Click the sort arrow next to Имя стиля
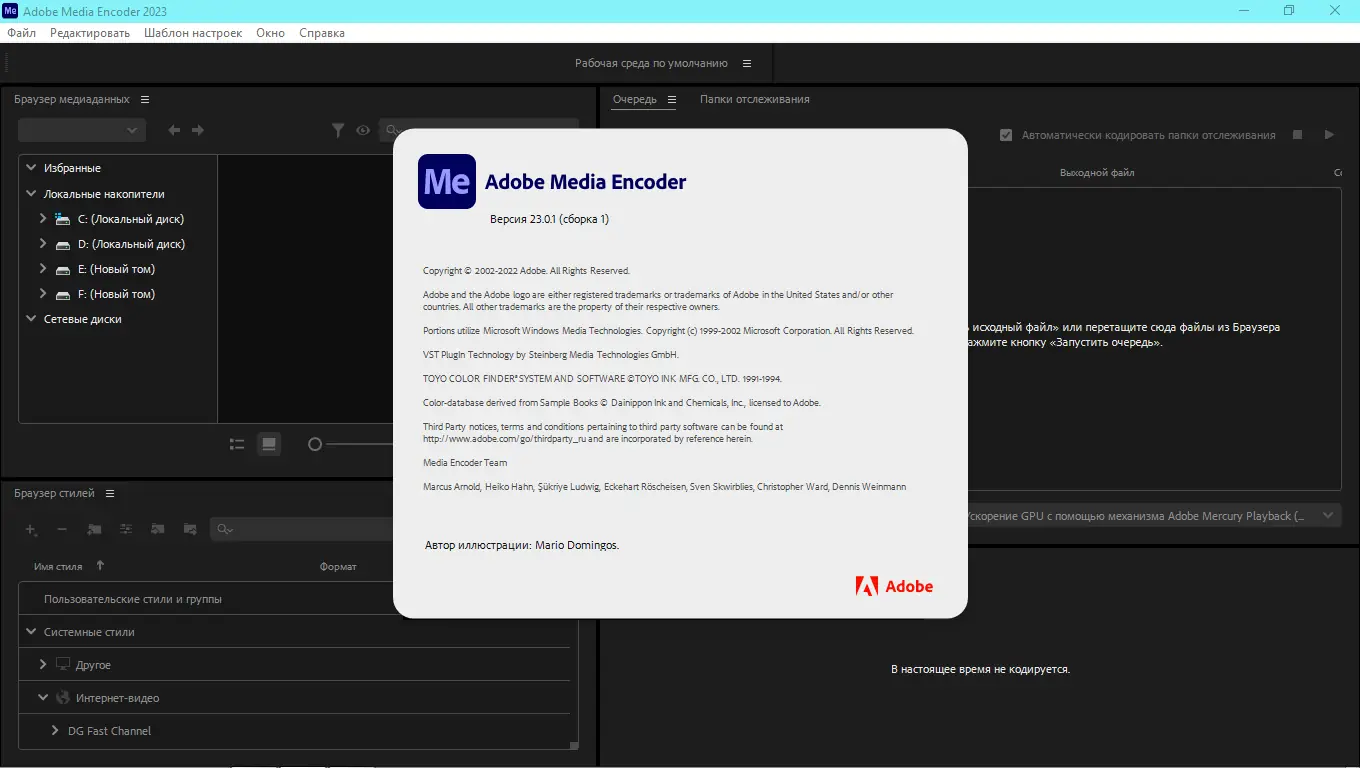This screenshot has width=1360, height=768. (x=100, y=566)
